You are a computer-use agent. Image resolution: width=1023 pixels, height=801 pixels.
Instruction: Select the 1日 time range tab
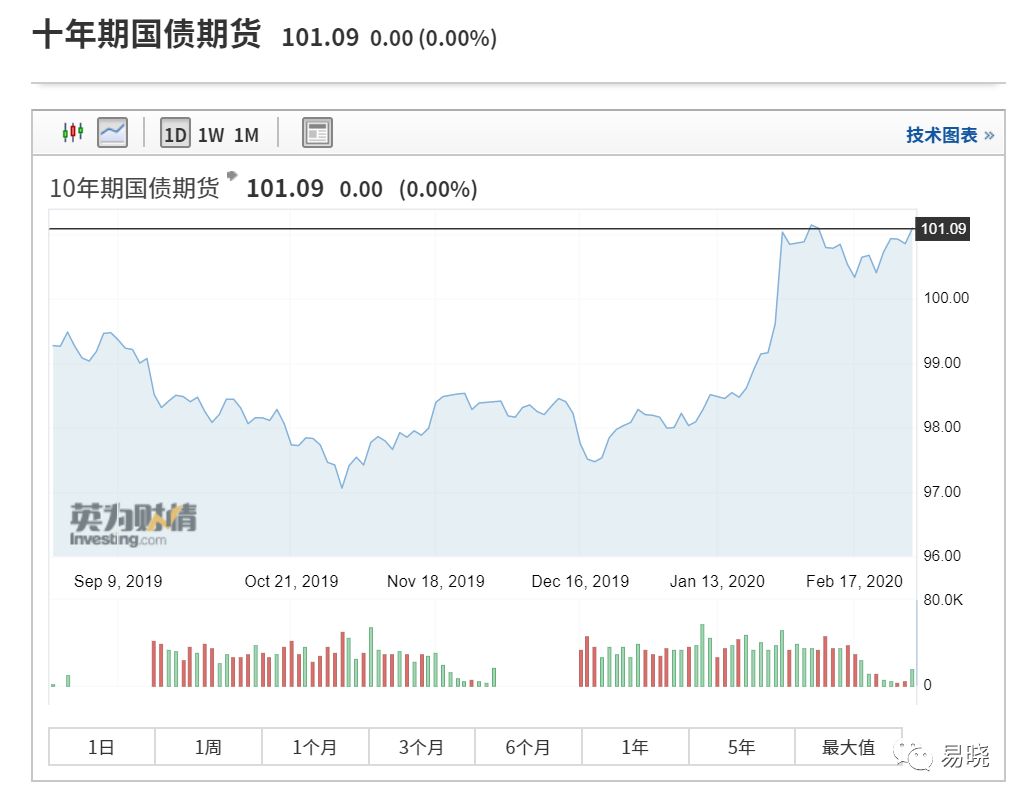pyautogui.click(x=102, y=747)
